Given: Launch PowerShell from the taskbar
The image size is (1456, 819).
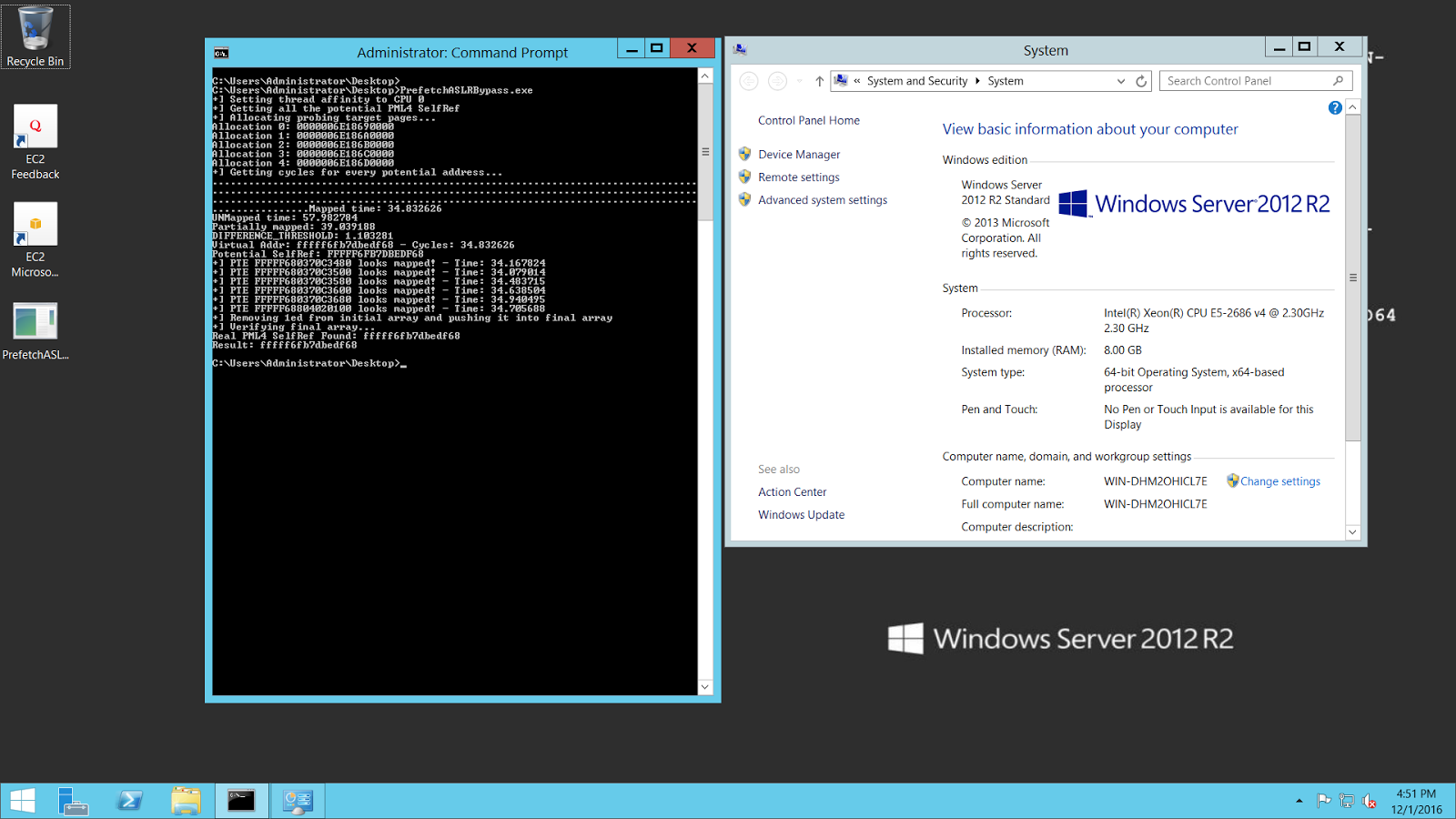Looking at the screenshot, I should [129, 801].
